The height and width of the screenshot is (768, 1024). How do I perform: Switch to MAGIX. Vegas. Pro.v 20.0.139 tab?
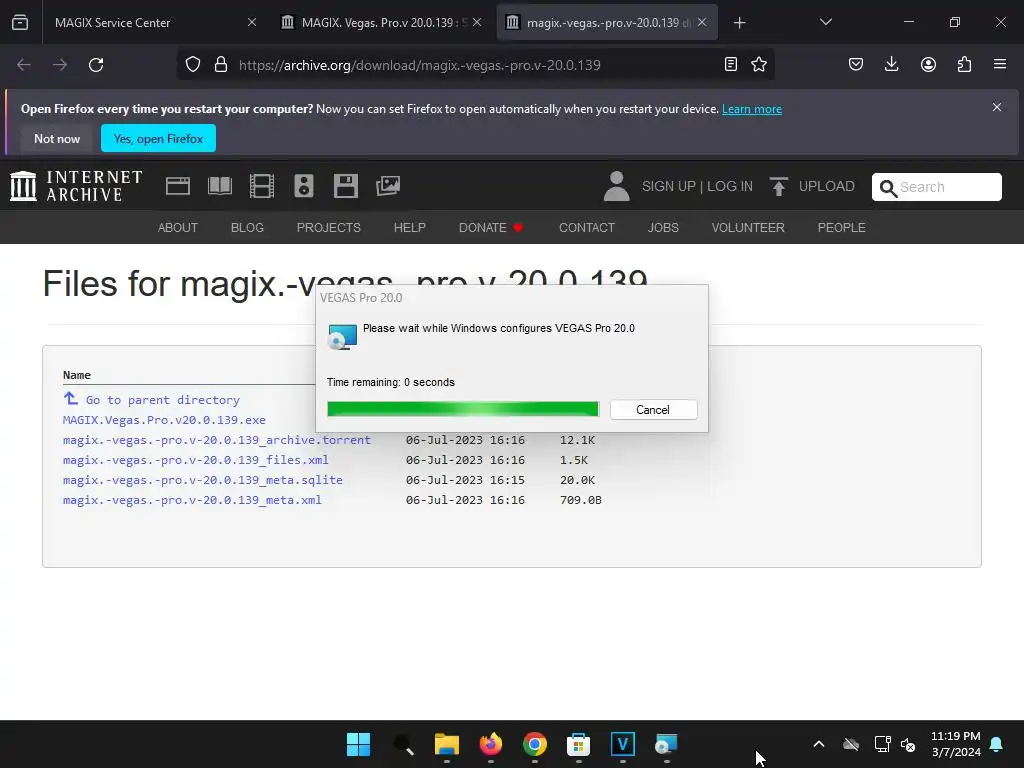click(381, 22)
